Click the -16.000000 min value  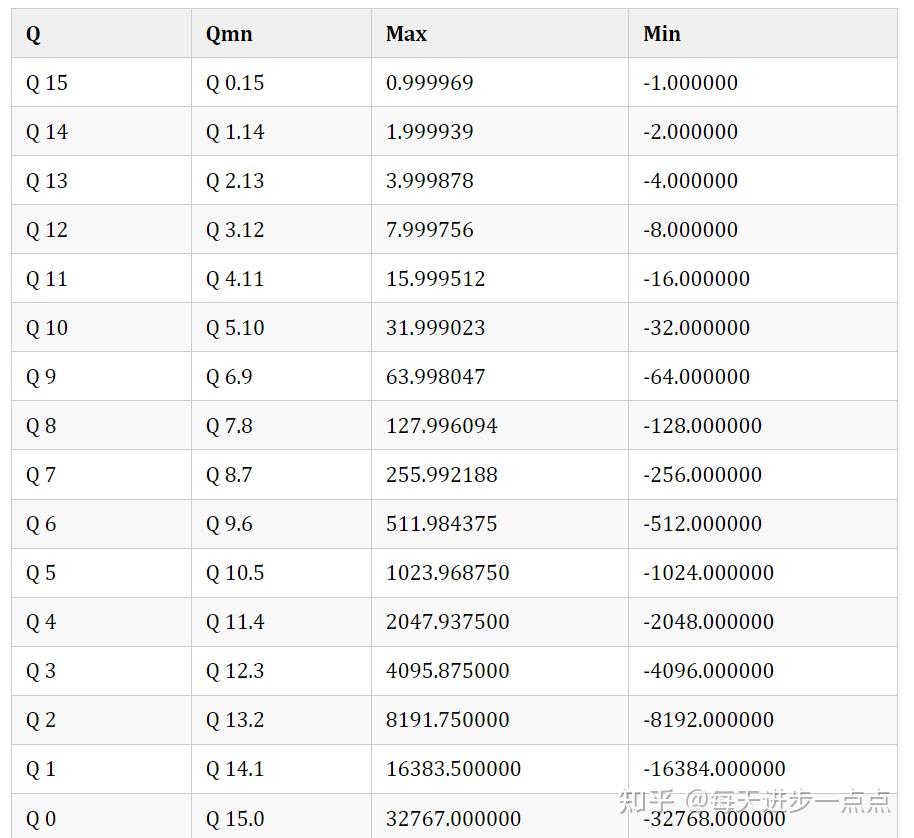tap(697, 279)
